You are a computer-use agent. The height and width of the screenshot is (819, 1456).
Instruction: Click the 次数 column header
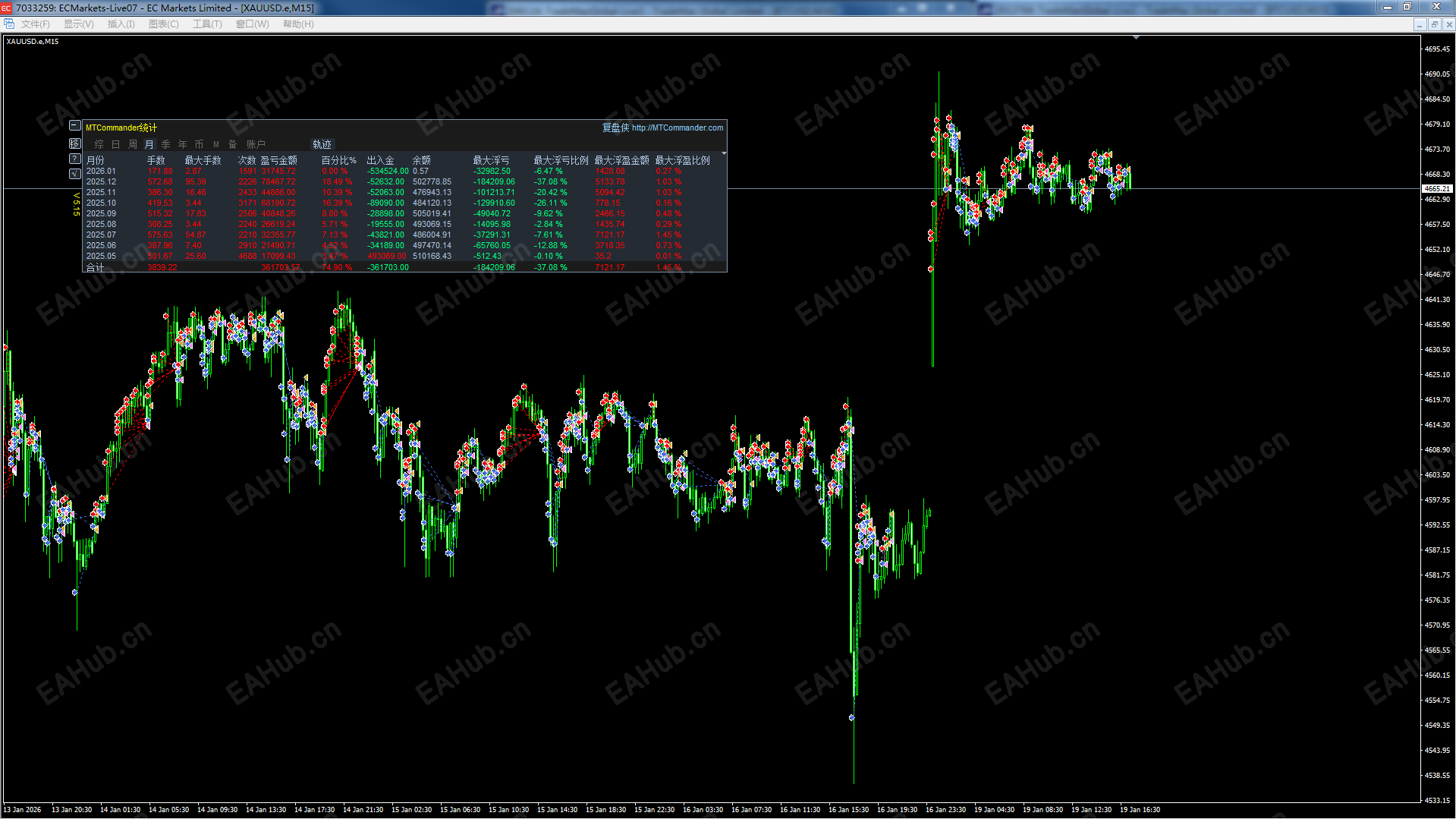247,160
